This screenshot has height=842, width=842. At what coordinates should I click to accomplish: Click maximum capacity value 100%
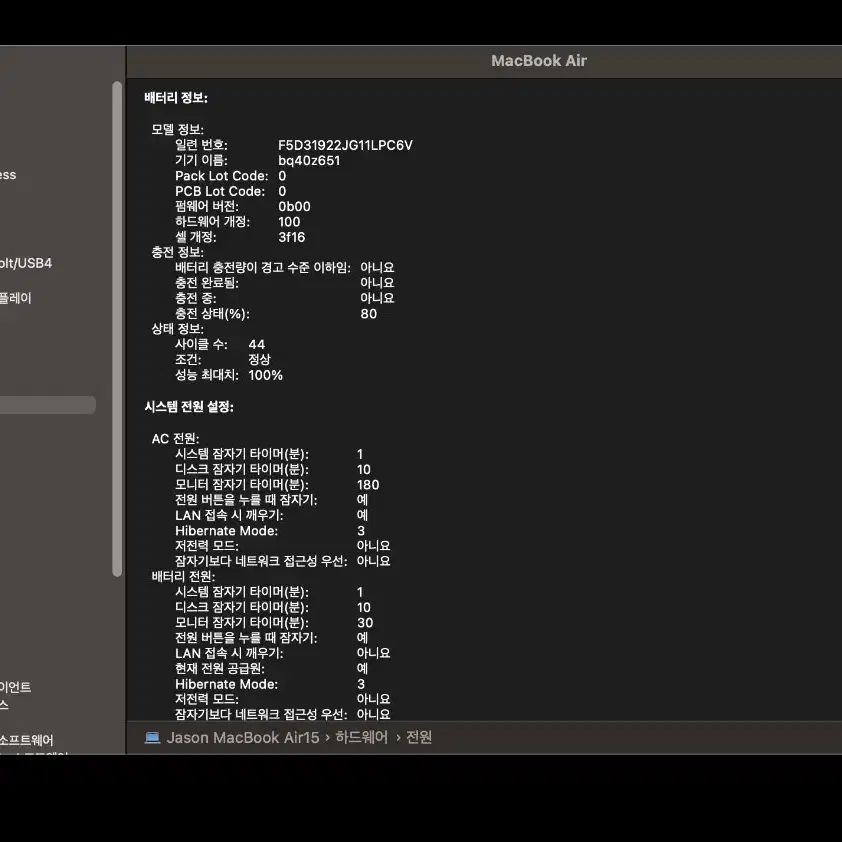265,375
